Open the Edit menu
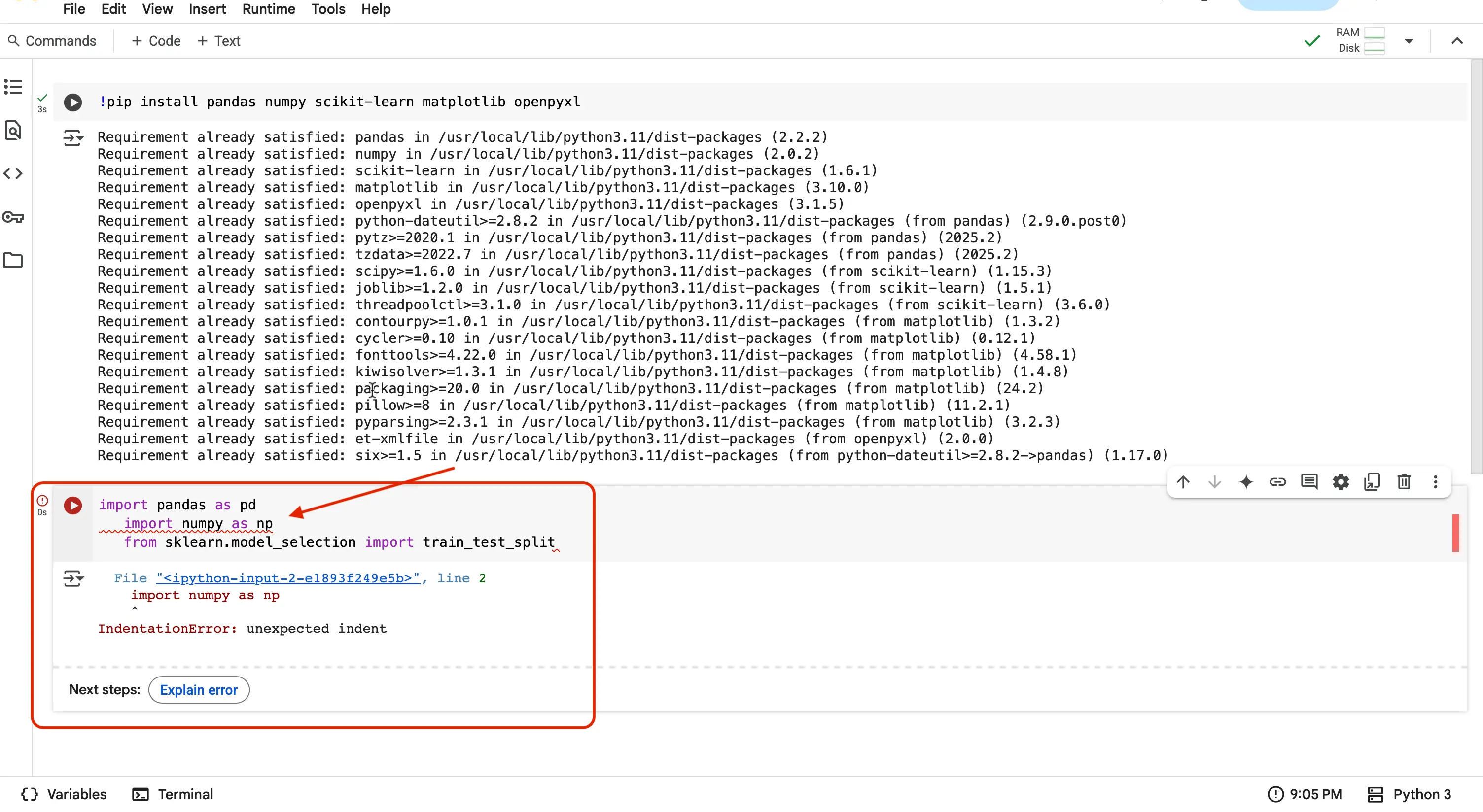Image resolution: width=1483 pixels, height=812 pixels. tap(113, 9)
